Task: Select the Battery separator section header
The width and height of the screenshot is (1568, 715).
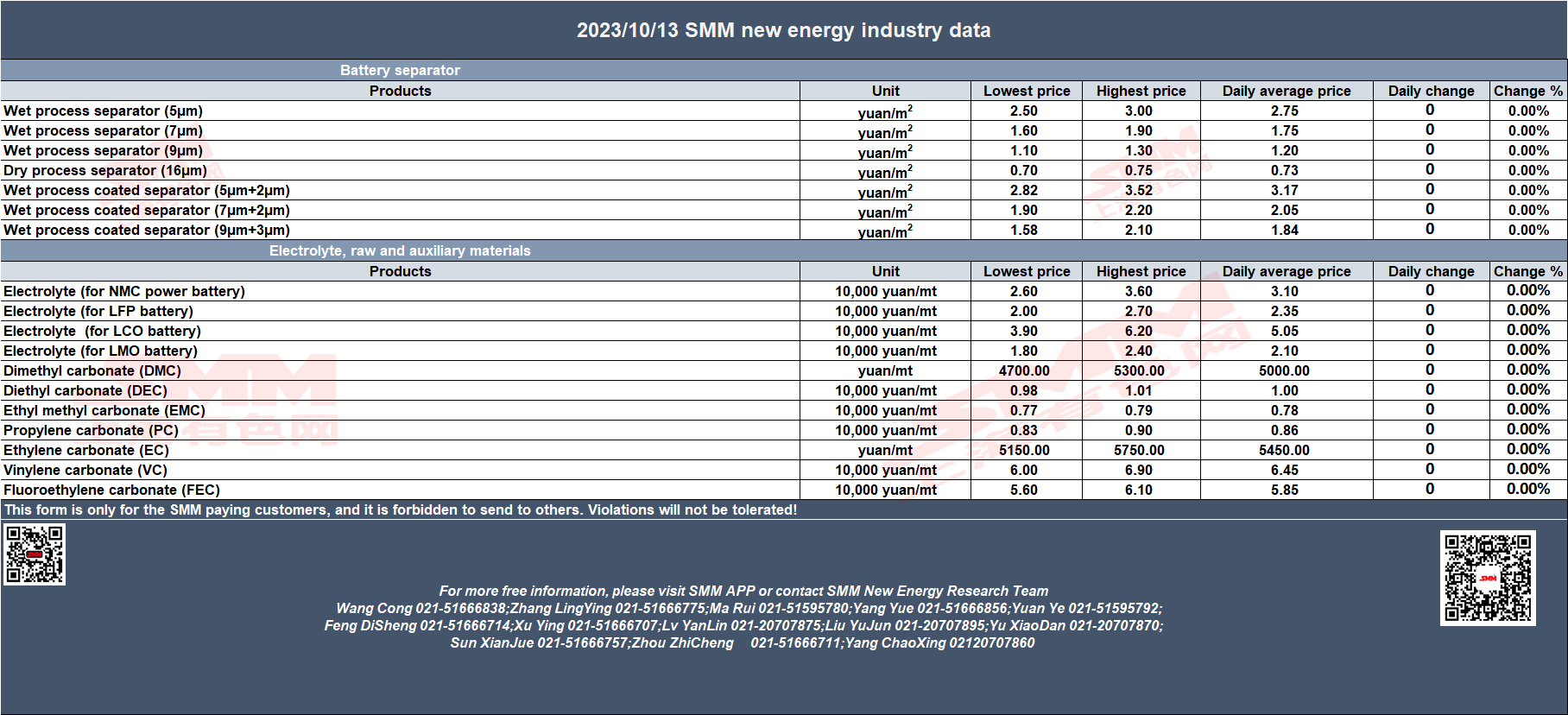Action: pos(400,70)
